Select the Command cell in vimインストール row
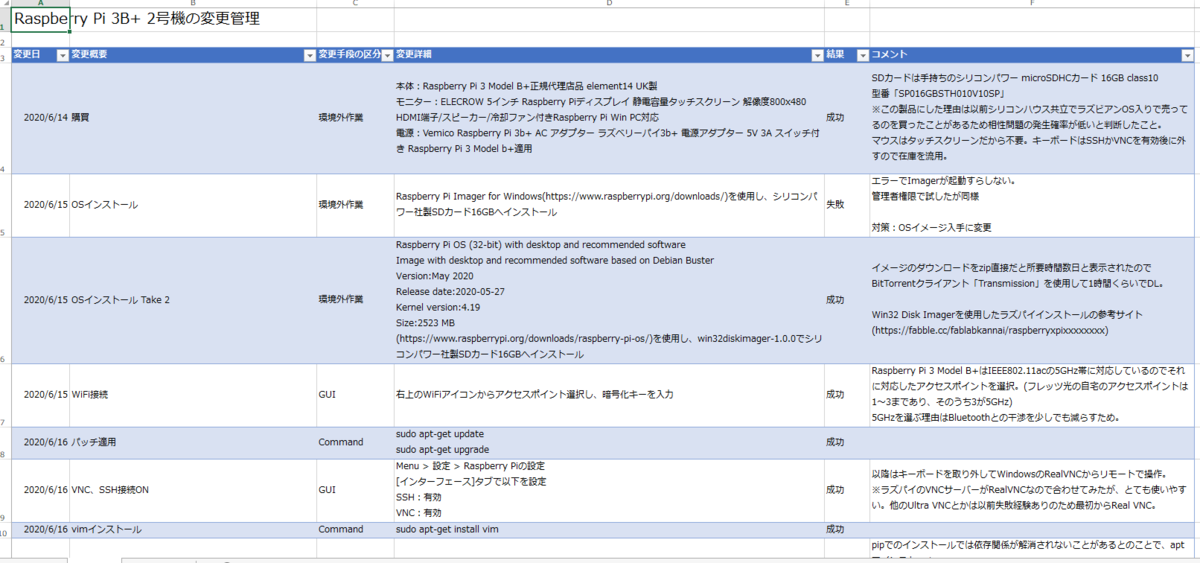The image size is (1200, 563). (355, 529)
